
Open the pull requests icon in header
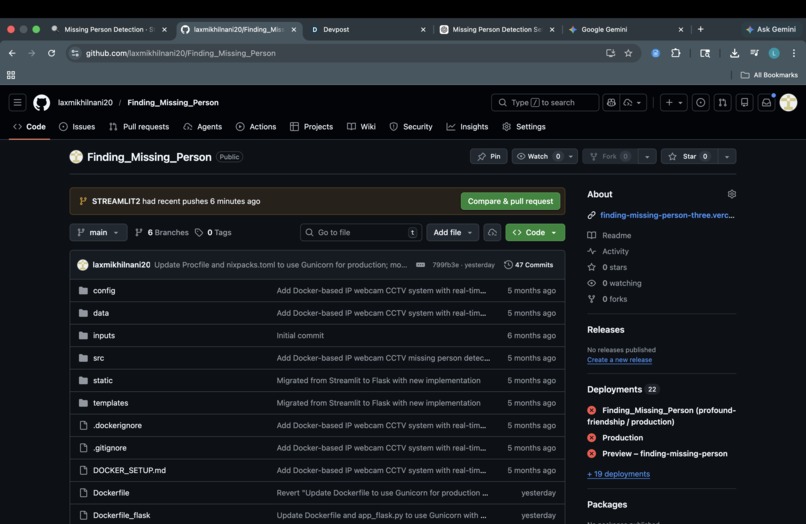pos(722,103)
